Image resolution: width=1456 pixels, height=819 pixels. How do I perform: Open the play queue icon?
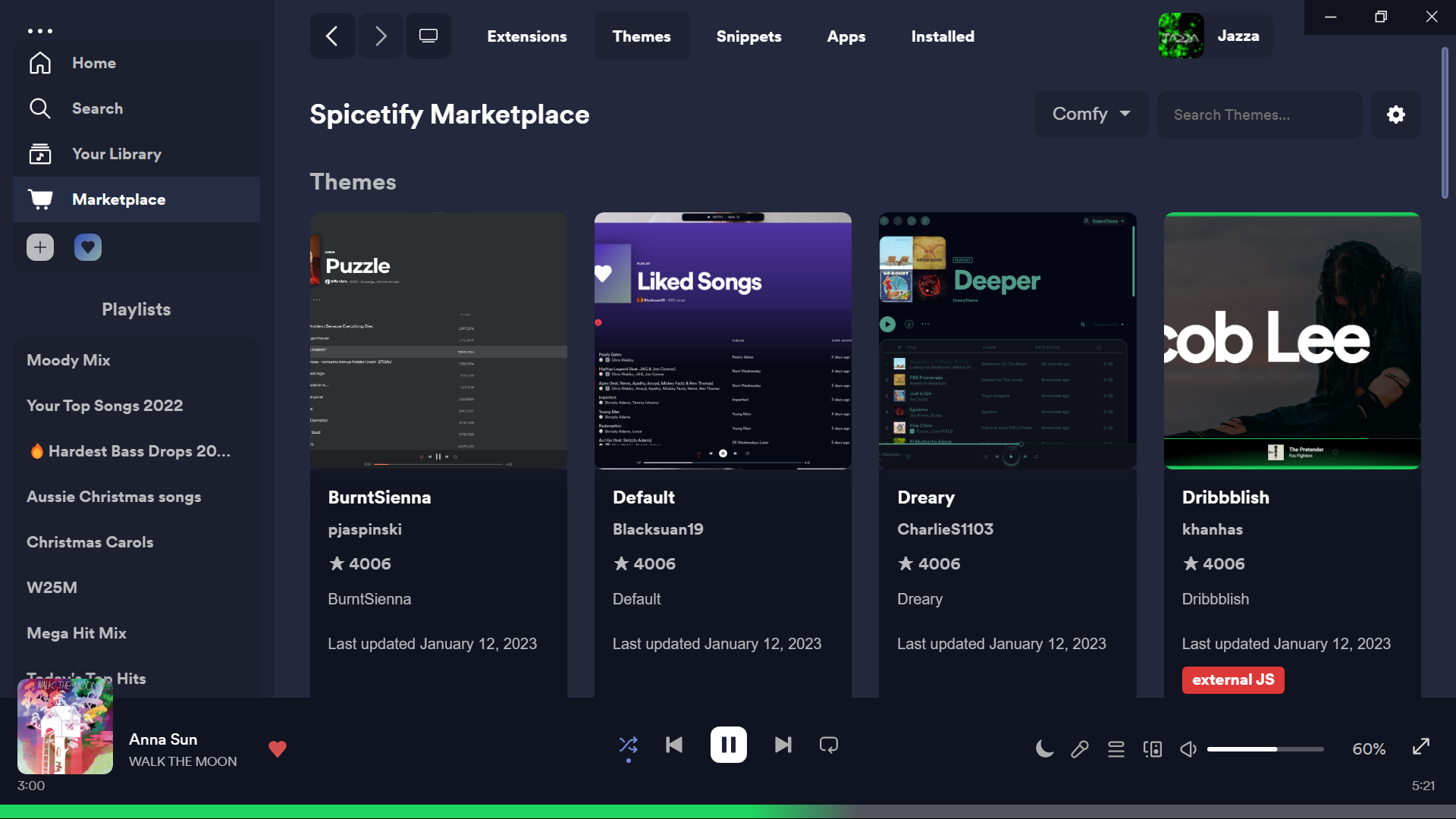[1116, 749]
